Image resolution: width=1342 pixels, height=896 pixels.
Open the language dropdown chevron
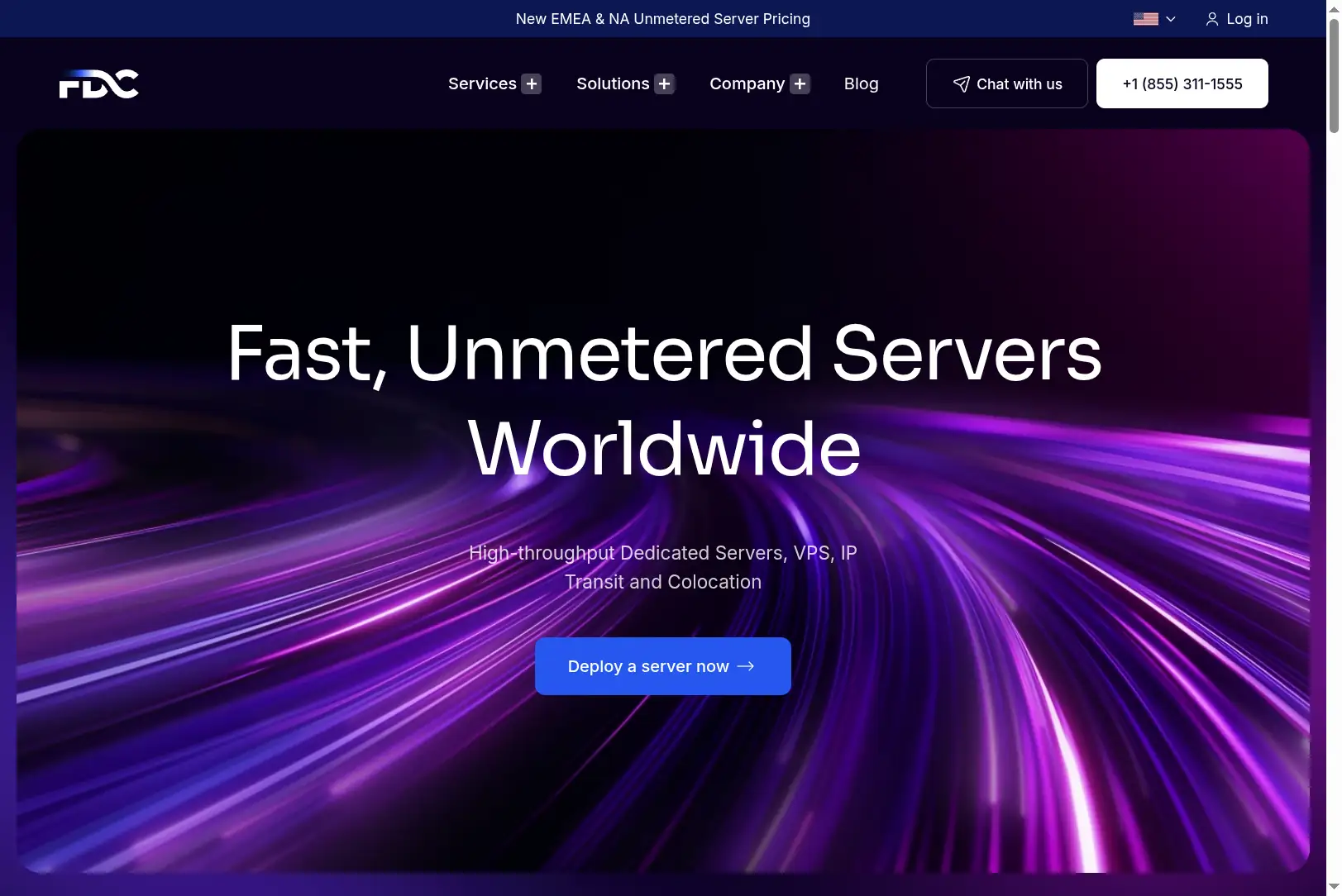click(1171, 19)
